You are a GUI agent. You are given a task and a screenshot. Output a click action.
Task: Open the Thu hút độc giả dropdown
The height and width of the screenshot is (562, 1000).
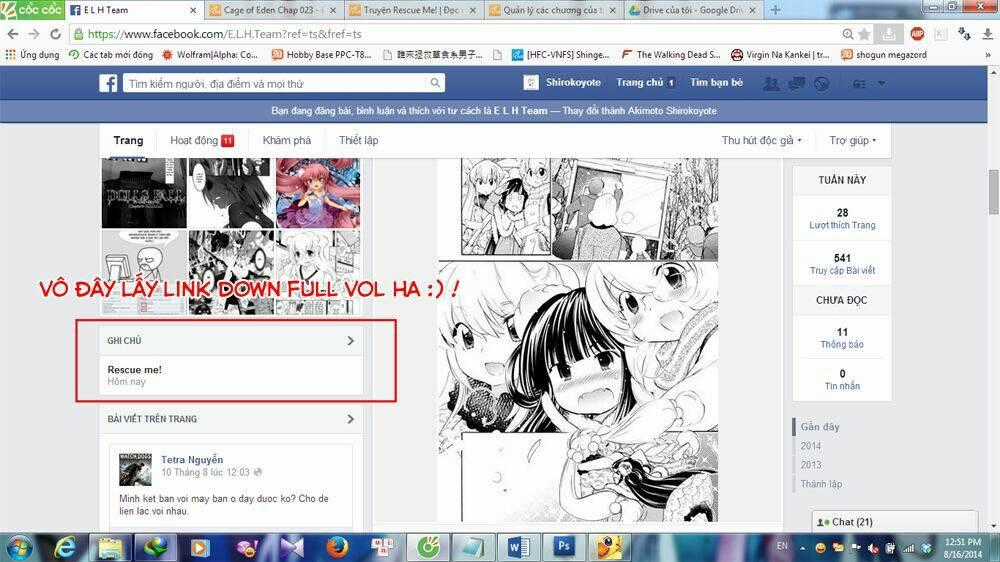[761, 141]
